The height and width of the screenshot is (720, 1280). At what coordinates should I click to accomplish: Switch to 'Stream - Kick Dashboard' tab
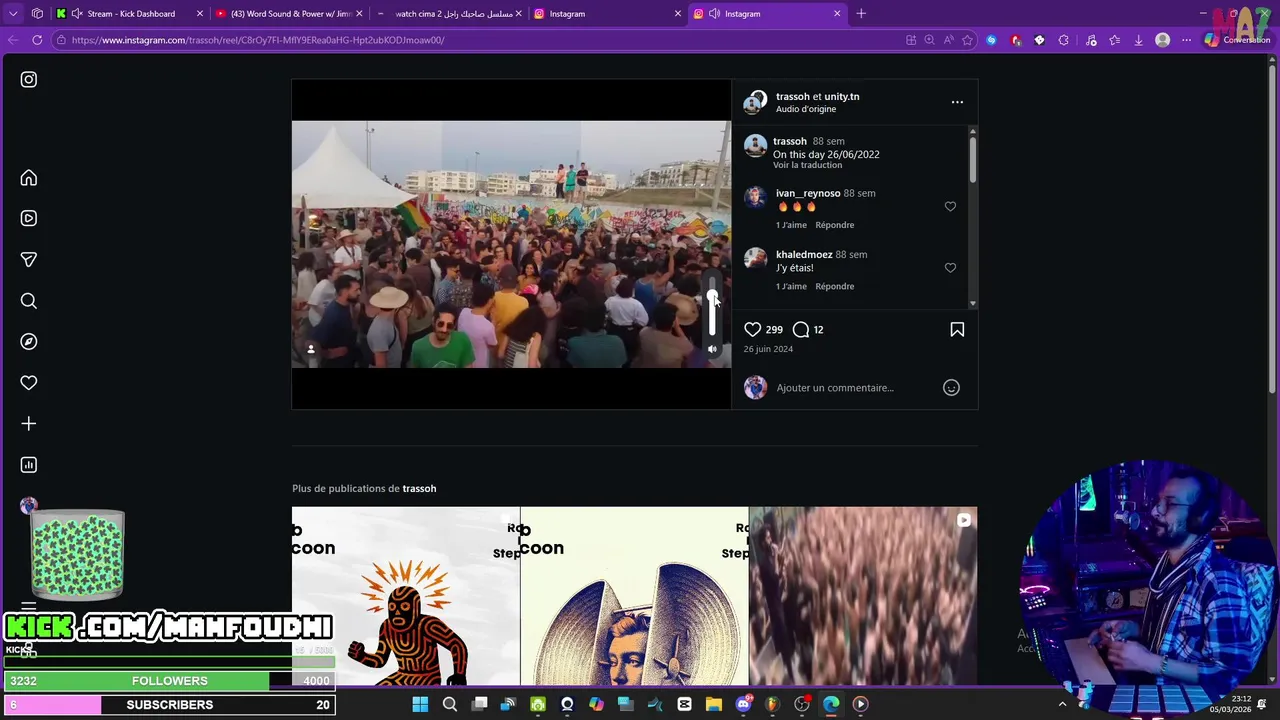(x=130, y=14)
